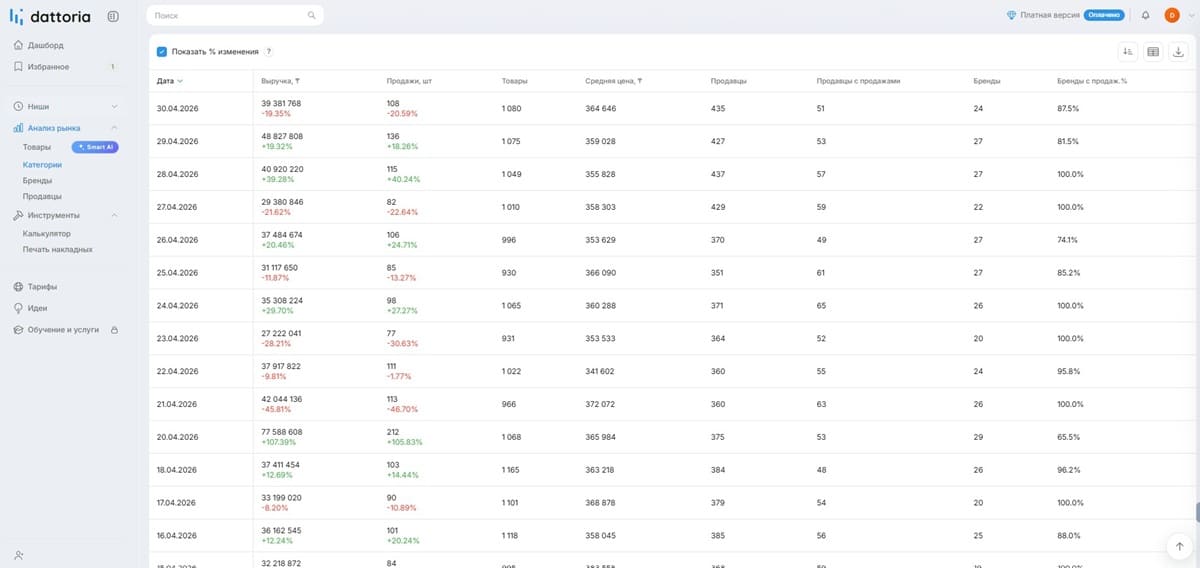Open the account dropdown arrow next to the avatar

pos(1190,15)
